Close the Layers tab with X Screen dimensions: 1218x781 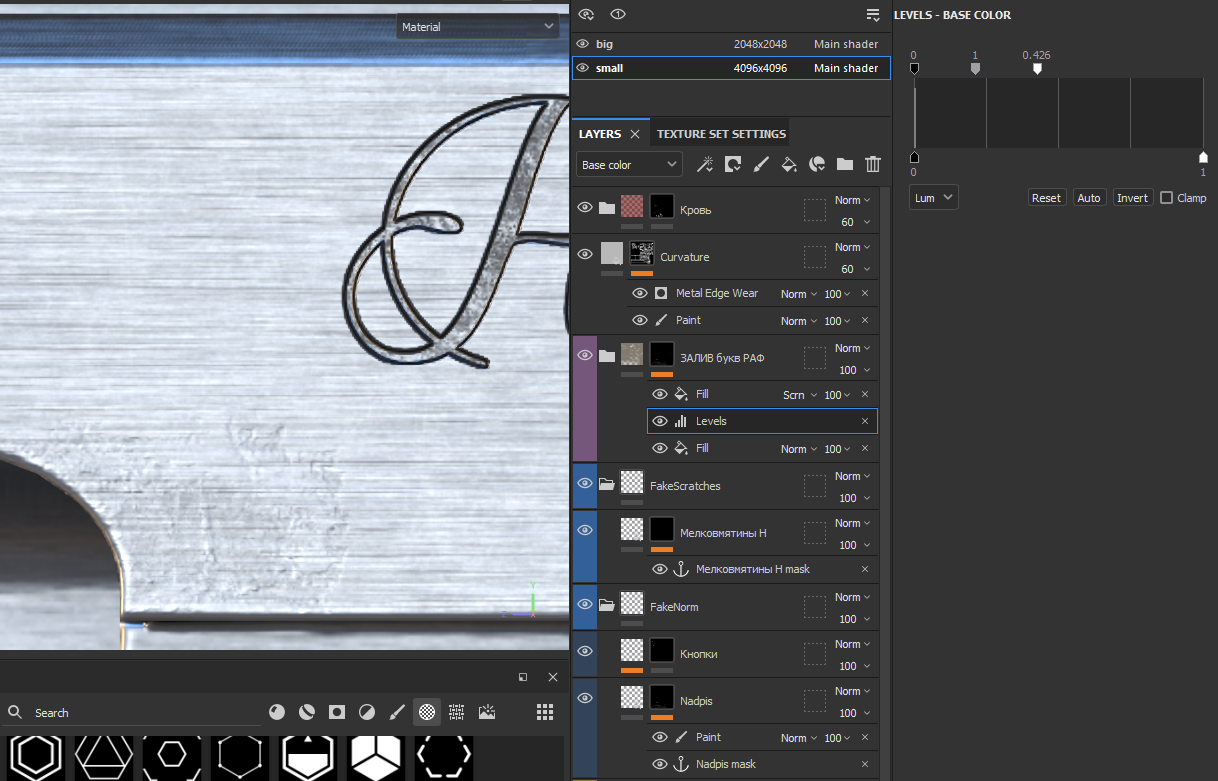[634, 134]
